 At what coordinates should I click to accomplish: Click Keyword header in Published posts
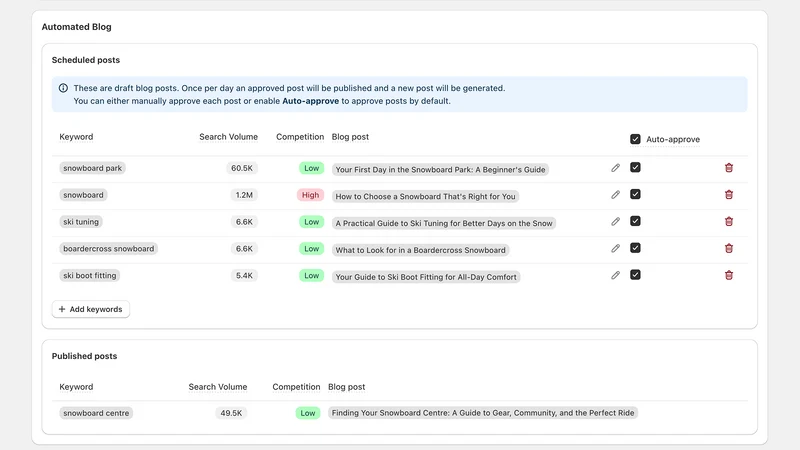coord(76,387)
